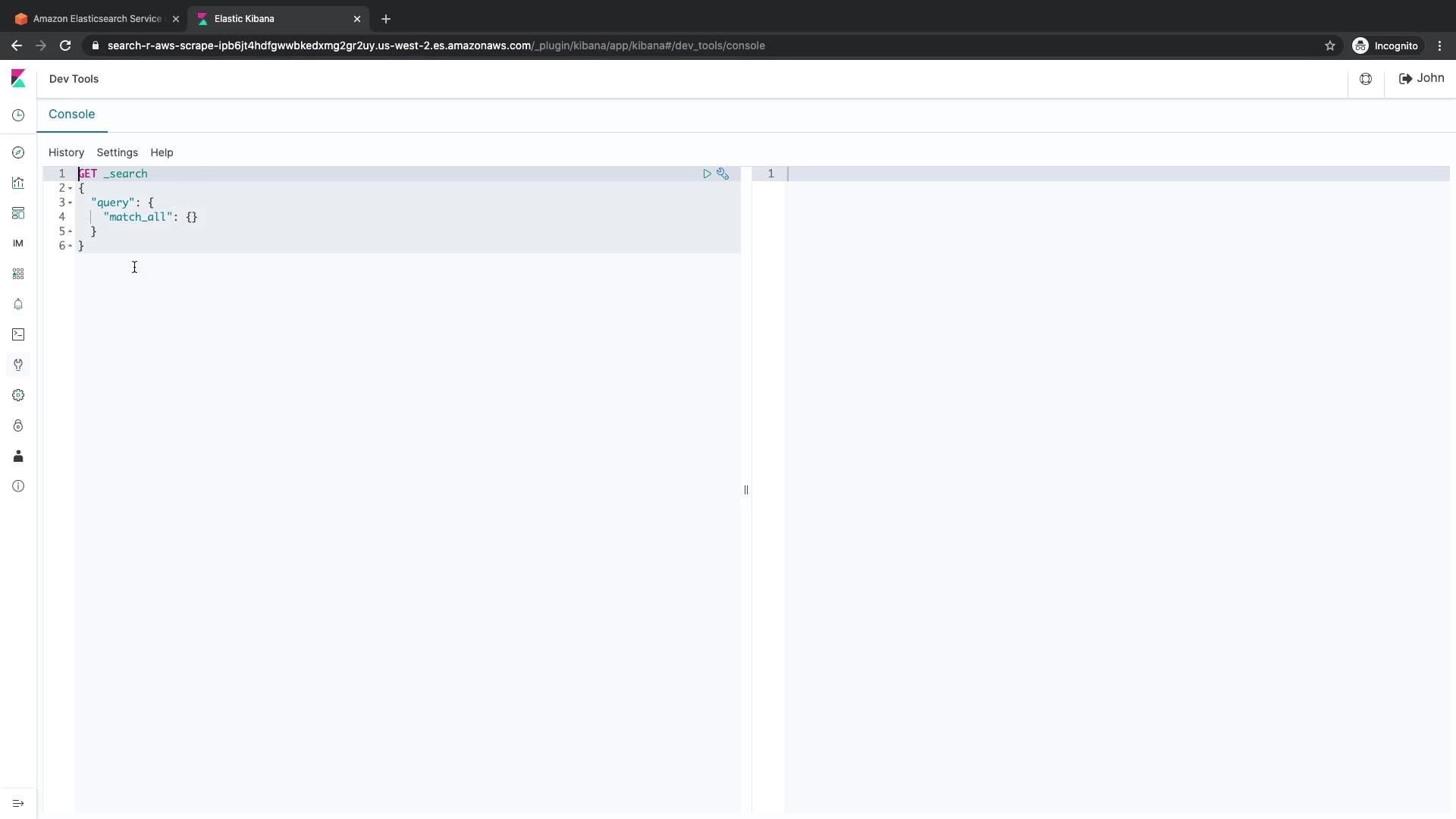The image size is (1456, 819).
Task: Click the Dev Tools wrench sidebar icon
Action: (18, 365)
